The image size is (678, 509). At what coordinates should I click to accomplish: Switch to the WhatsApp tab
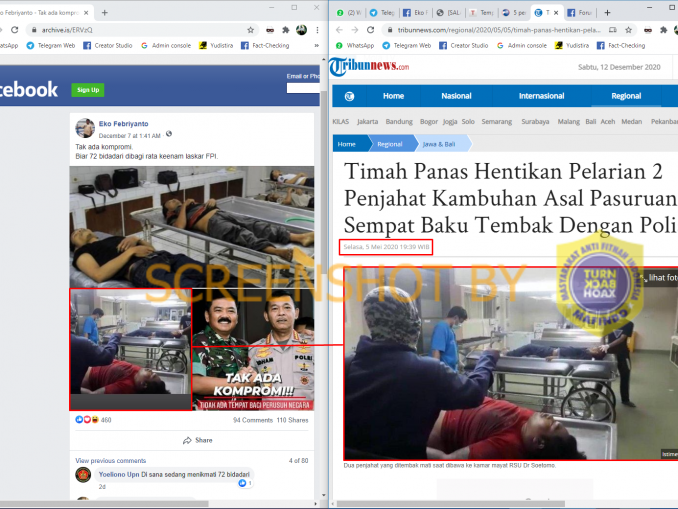[x=349, y=13]
